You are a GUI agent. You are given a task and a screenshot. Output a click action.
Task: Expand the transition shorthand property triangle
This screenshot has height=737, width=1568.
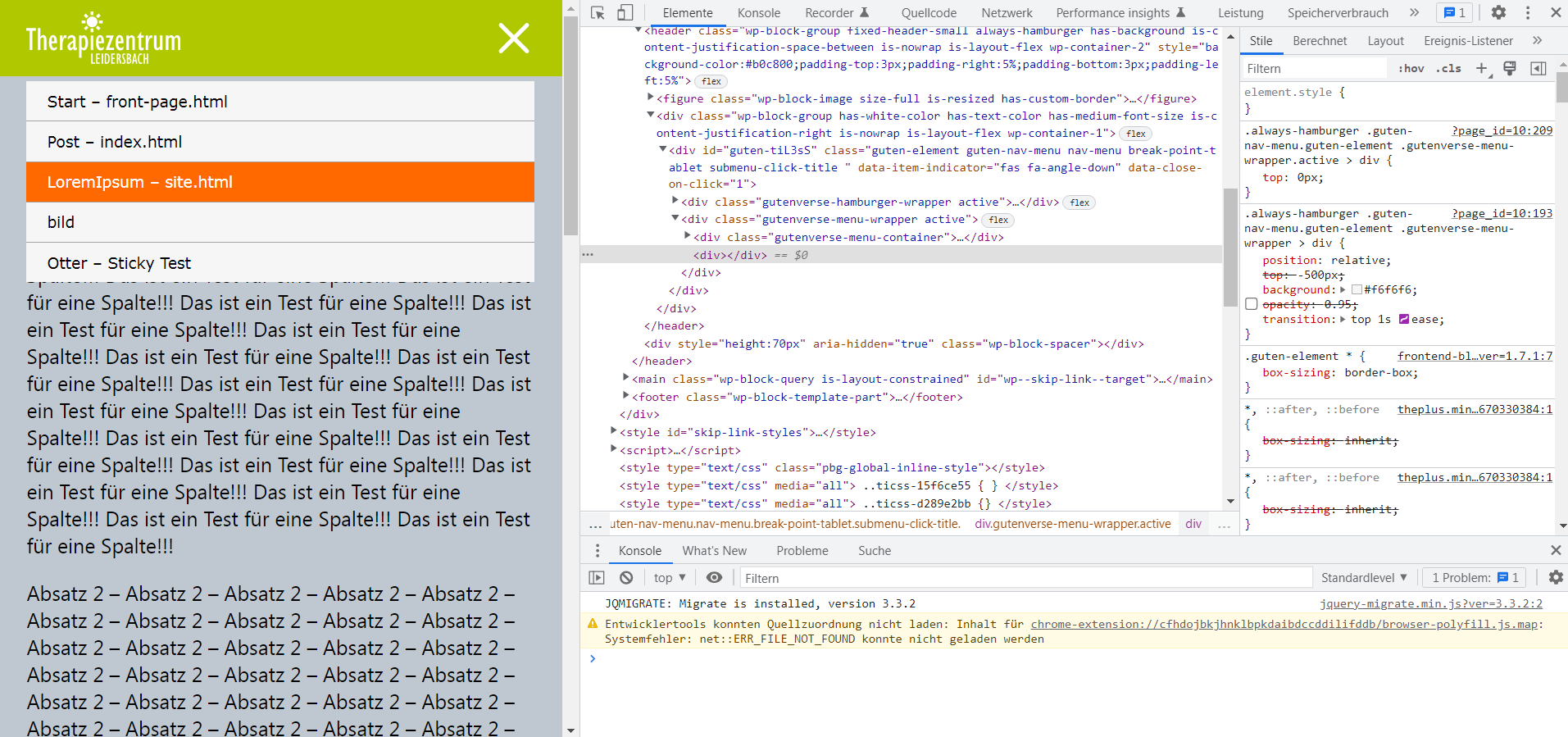(x=1343, y=319)
